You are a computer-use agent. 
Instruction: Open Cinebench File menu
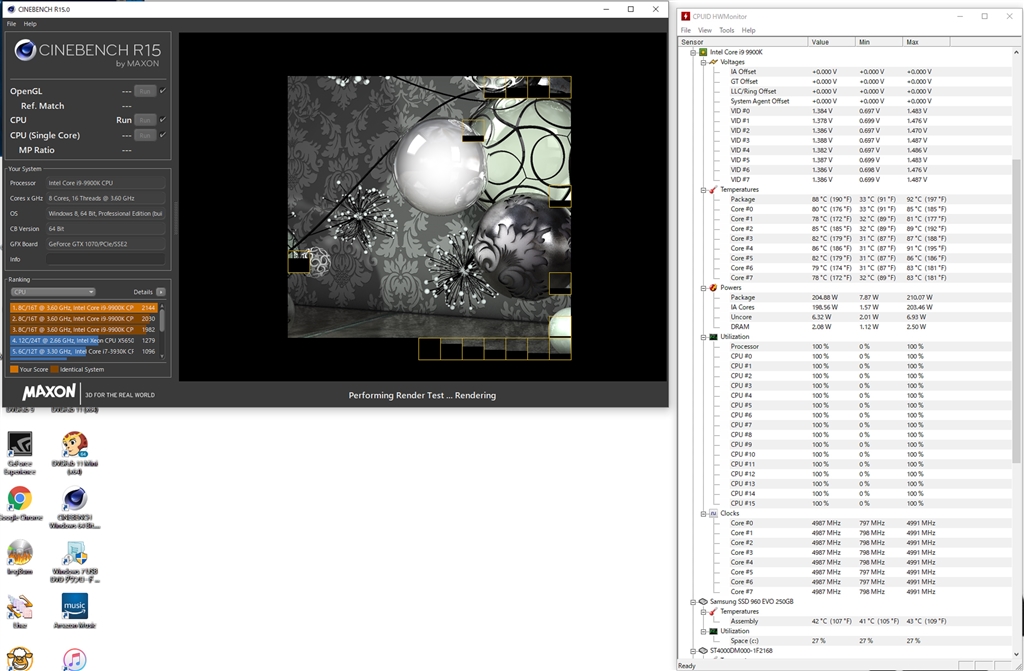(x=12, y=24)
